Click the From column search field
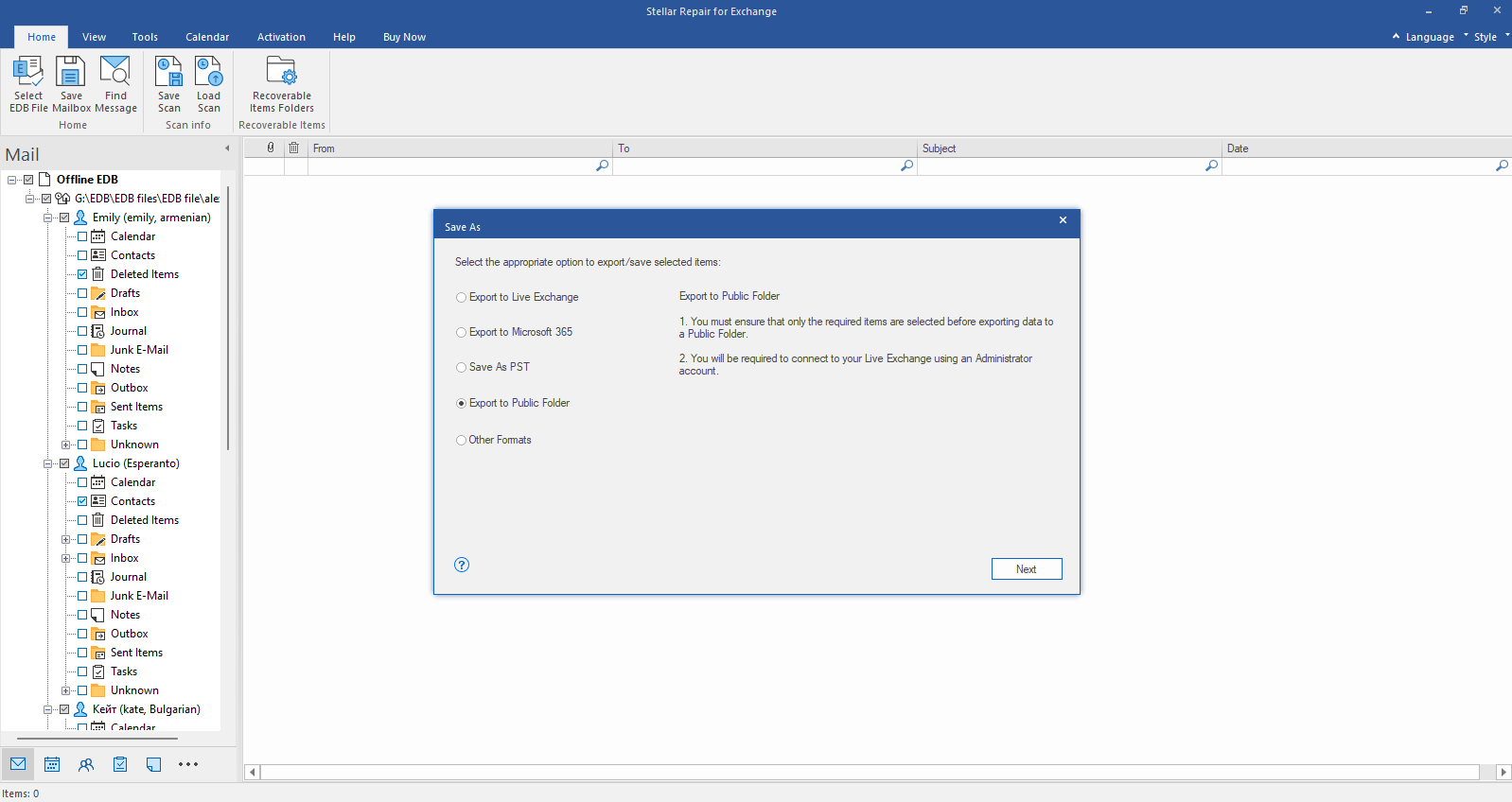The height and width of the screenshot is (802, 1512). click(x=454, y=166)
